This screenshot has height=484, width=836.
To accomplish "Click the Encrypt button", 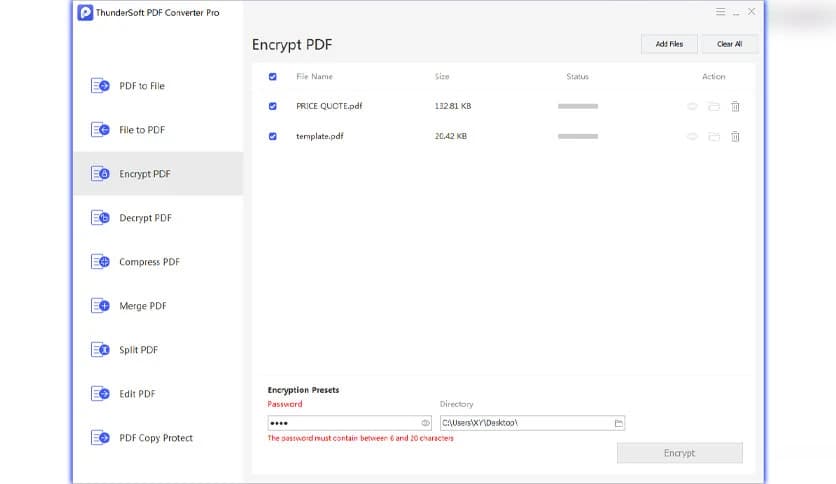I will [679, 453].
